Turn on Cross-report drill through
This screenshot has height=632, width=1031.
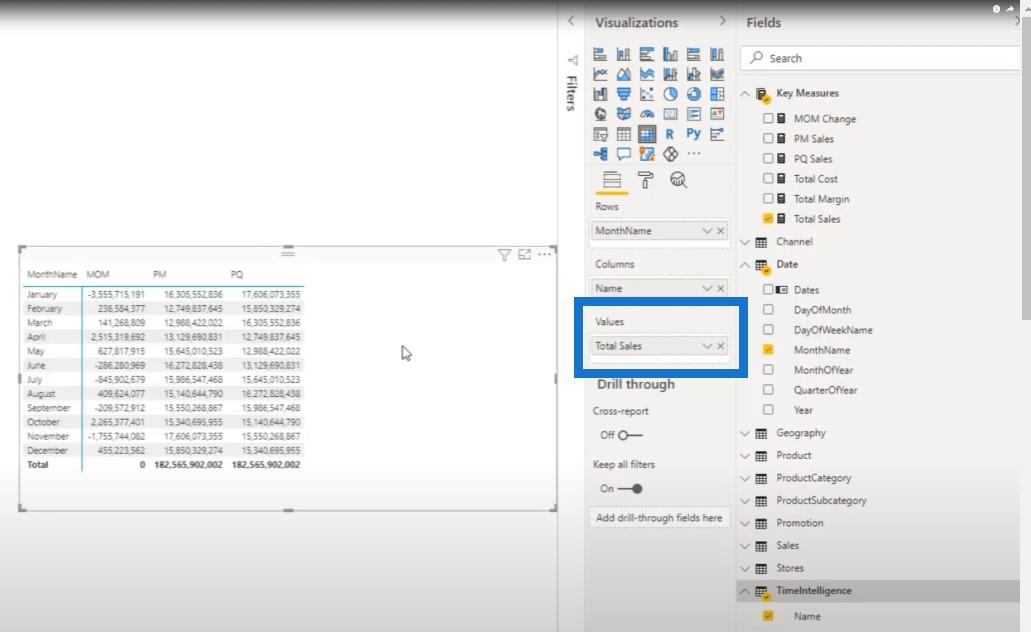click(x=630, y=435)
